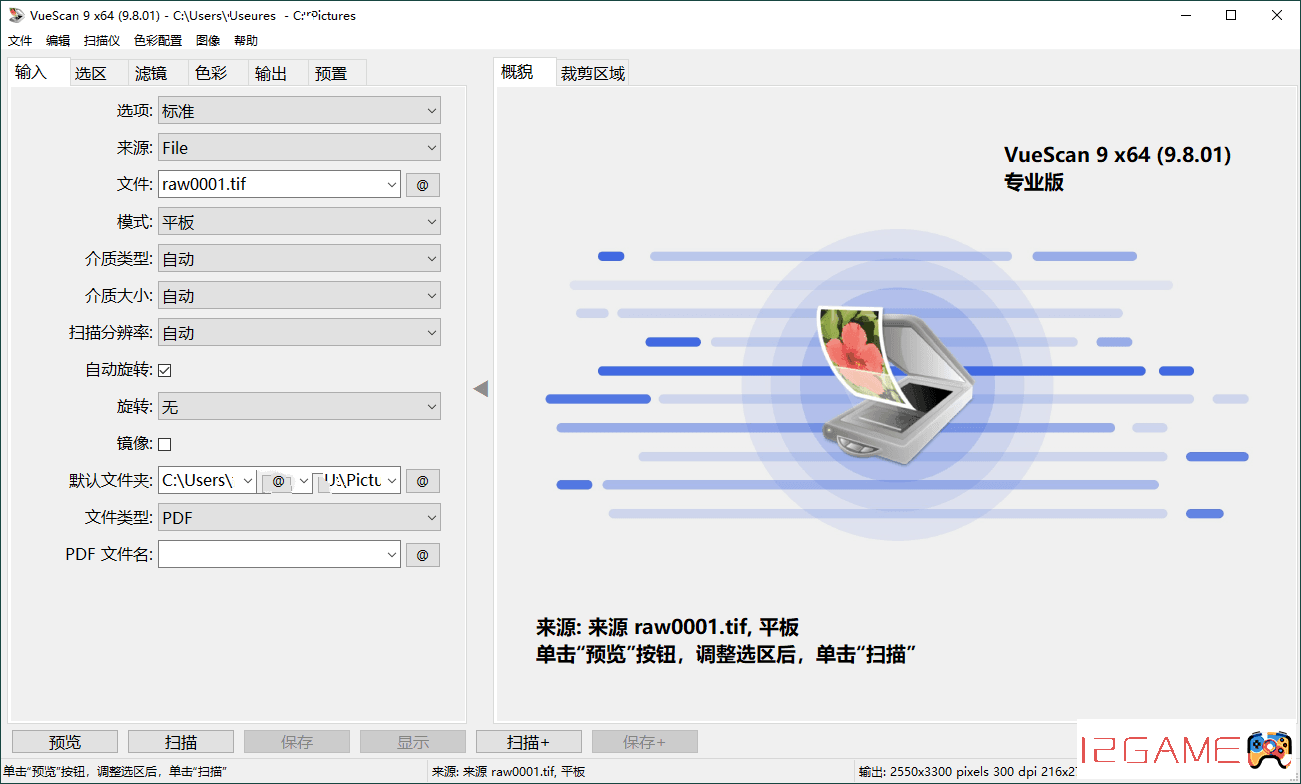Viewport: 1301px width, 784px height.
Task: Open the 模式 dropdown showing 平板
Action: coord(299,222)
